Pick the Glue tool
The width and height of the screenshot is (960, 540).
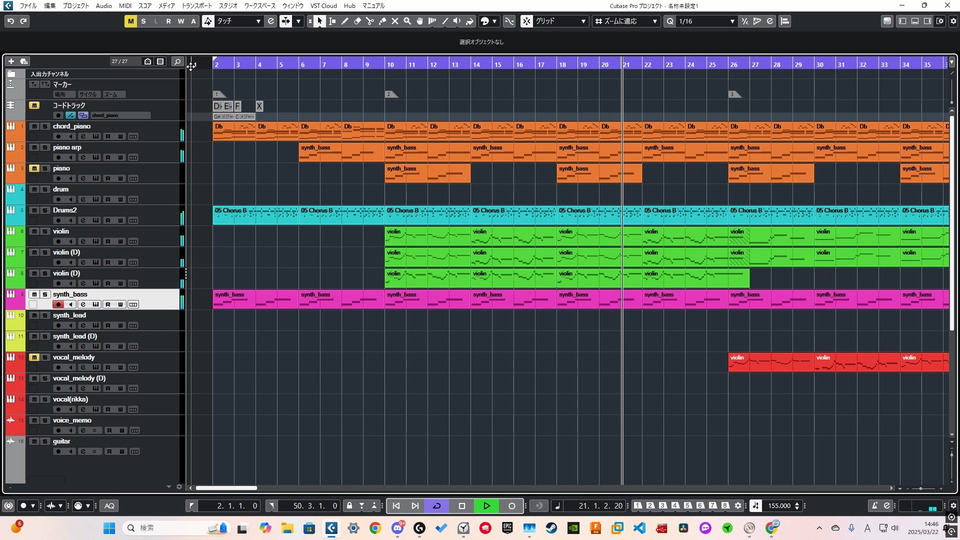pos(382,21)
